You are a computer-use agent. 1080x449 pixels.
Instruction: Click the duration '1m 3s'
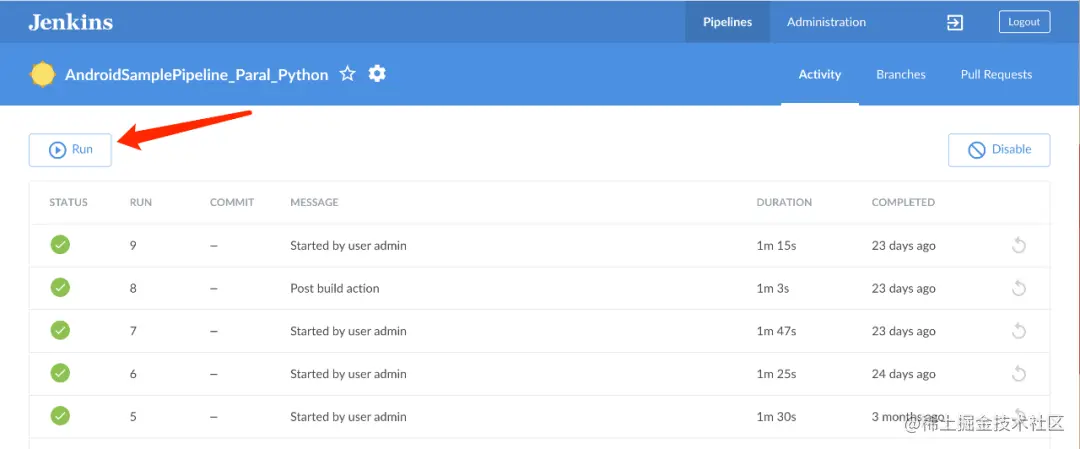(773, 289)
